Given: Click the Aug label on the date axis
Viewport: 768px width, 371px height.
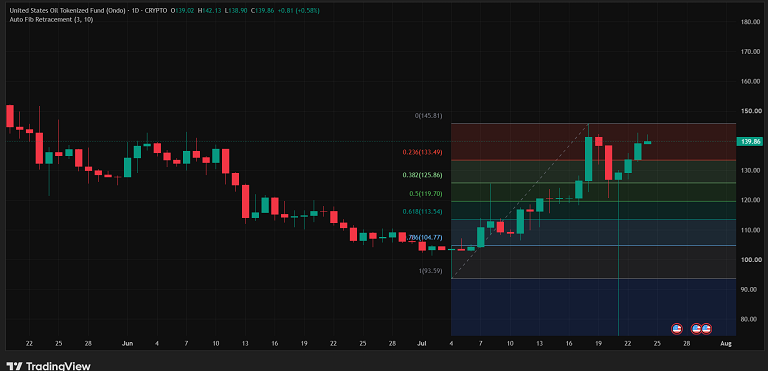Looking at the screenshot, I should [726, 344].
